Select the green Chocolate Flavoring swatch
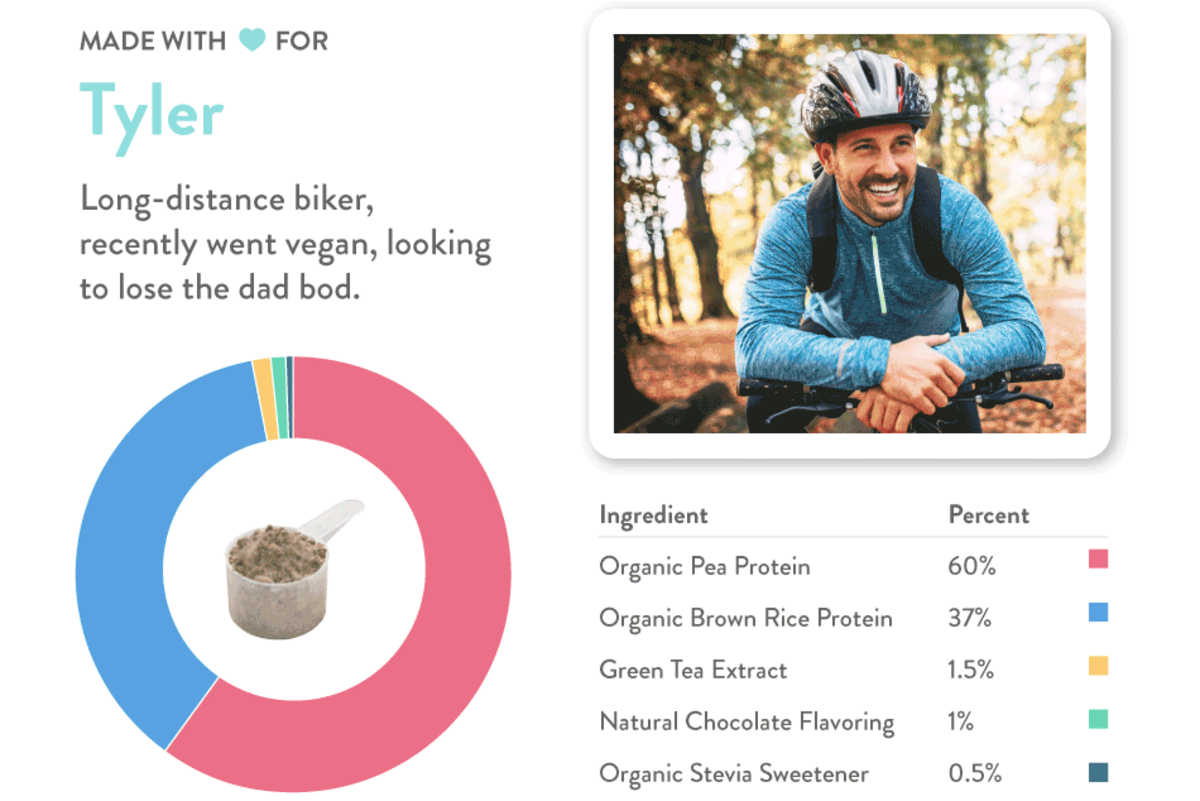1200x801 pixels. [1098, 719]
